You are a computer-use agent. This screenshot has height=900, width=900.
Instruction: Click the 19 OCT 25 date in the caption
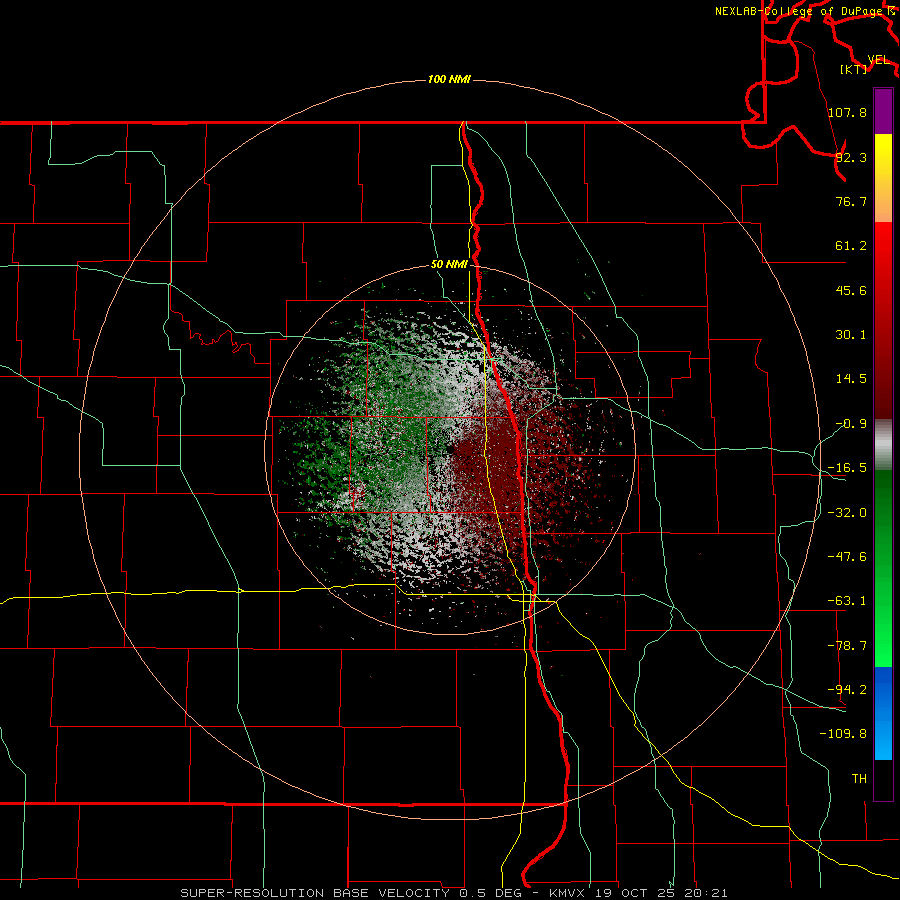(x=634, y=893)
